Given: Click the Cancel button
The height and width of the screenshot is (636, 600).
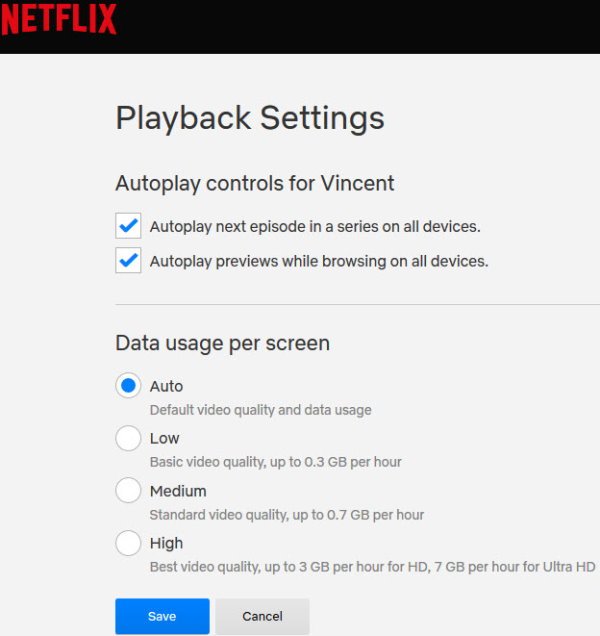Looking at the screenshot, I should 262,616.
